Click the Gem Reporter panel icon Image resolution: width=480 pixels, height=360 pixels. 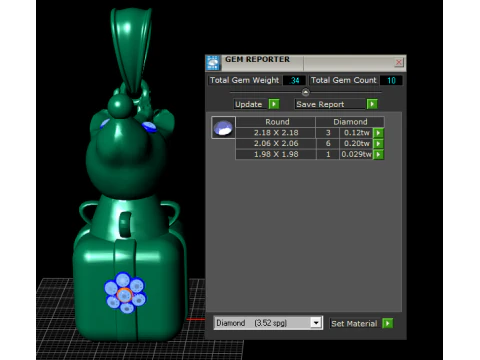pyautogui.click(x=213, y=63)
